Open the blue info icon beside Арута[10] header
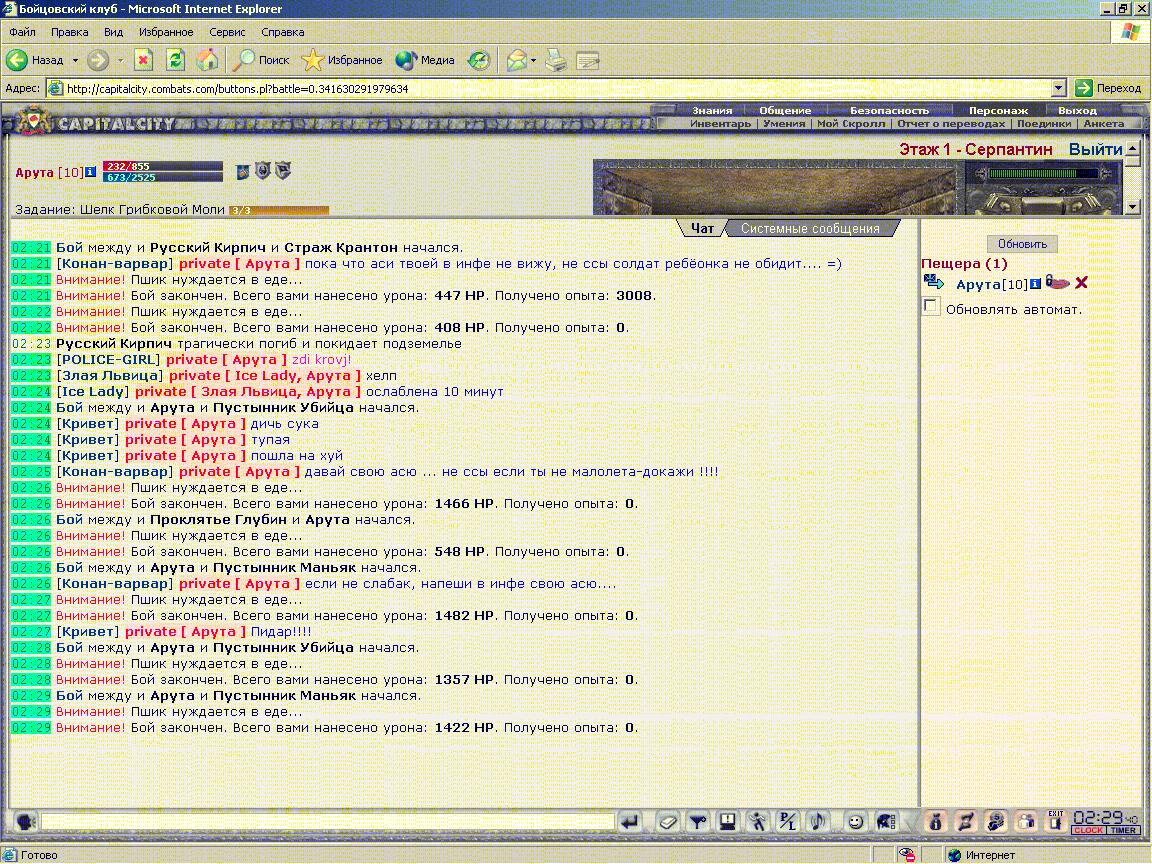Viewport: 1152px width, 864px height. click(x=90, y=172)
